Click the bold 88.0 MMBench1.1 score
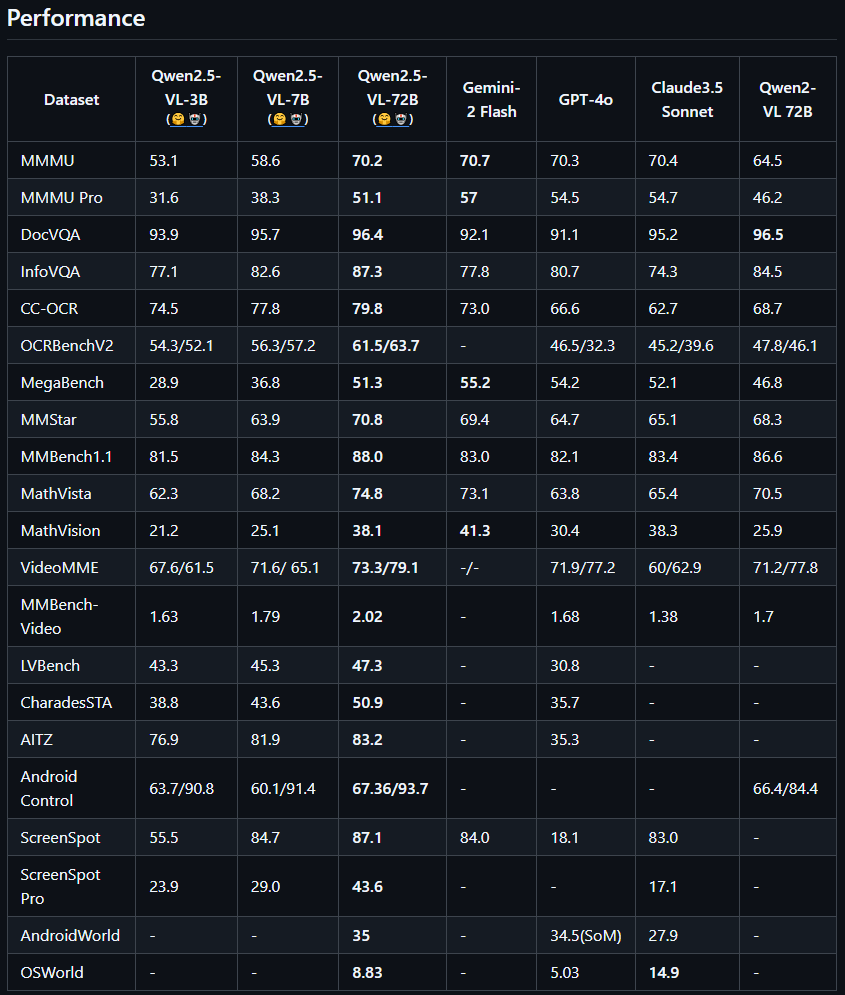845x995 pixels. pyautogui.click(x=368, y=457)
